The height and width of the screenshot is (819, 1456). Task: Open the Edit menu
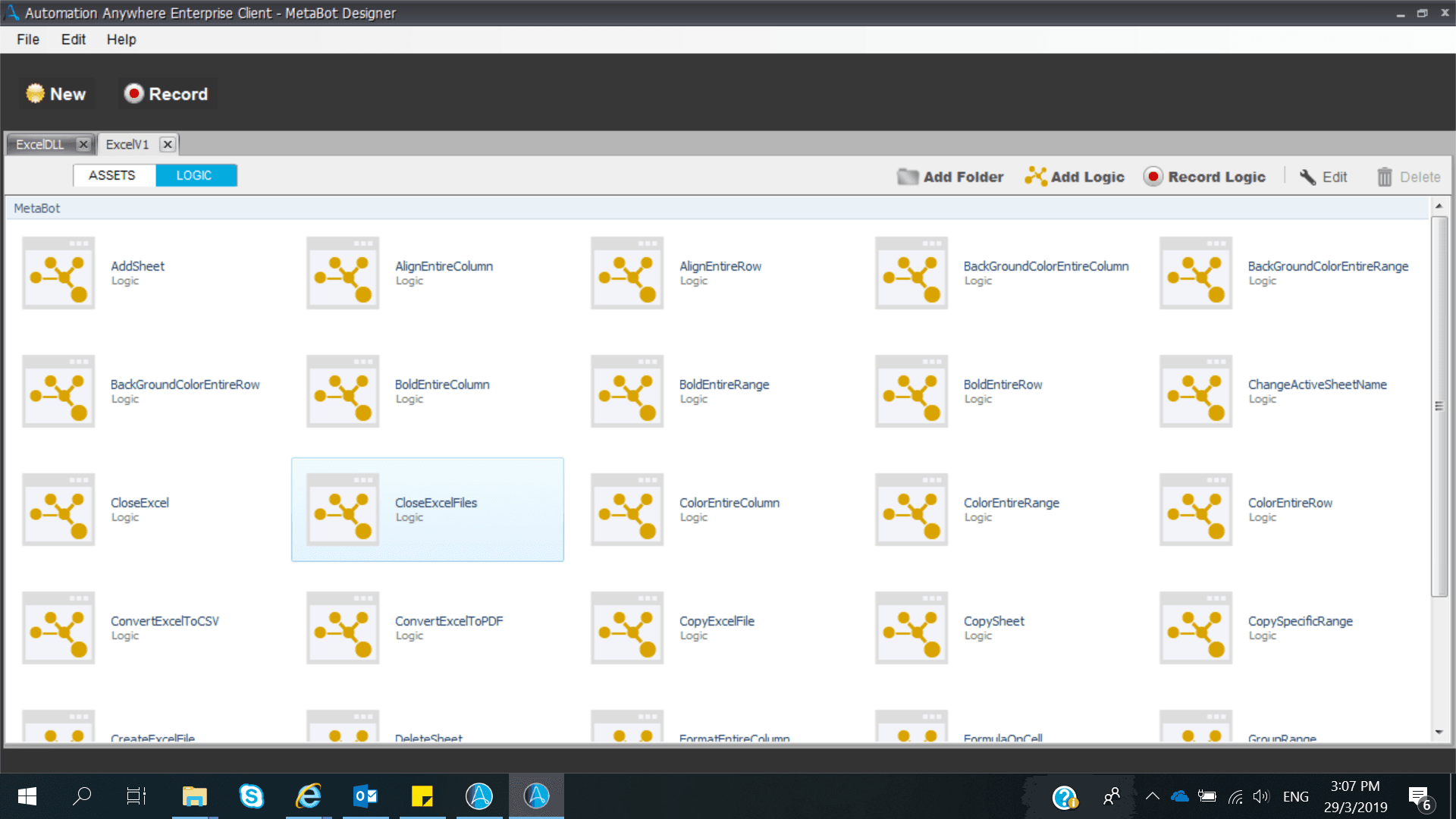(74, 39)
